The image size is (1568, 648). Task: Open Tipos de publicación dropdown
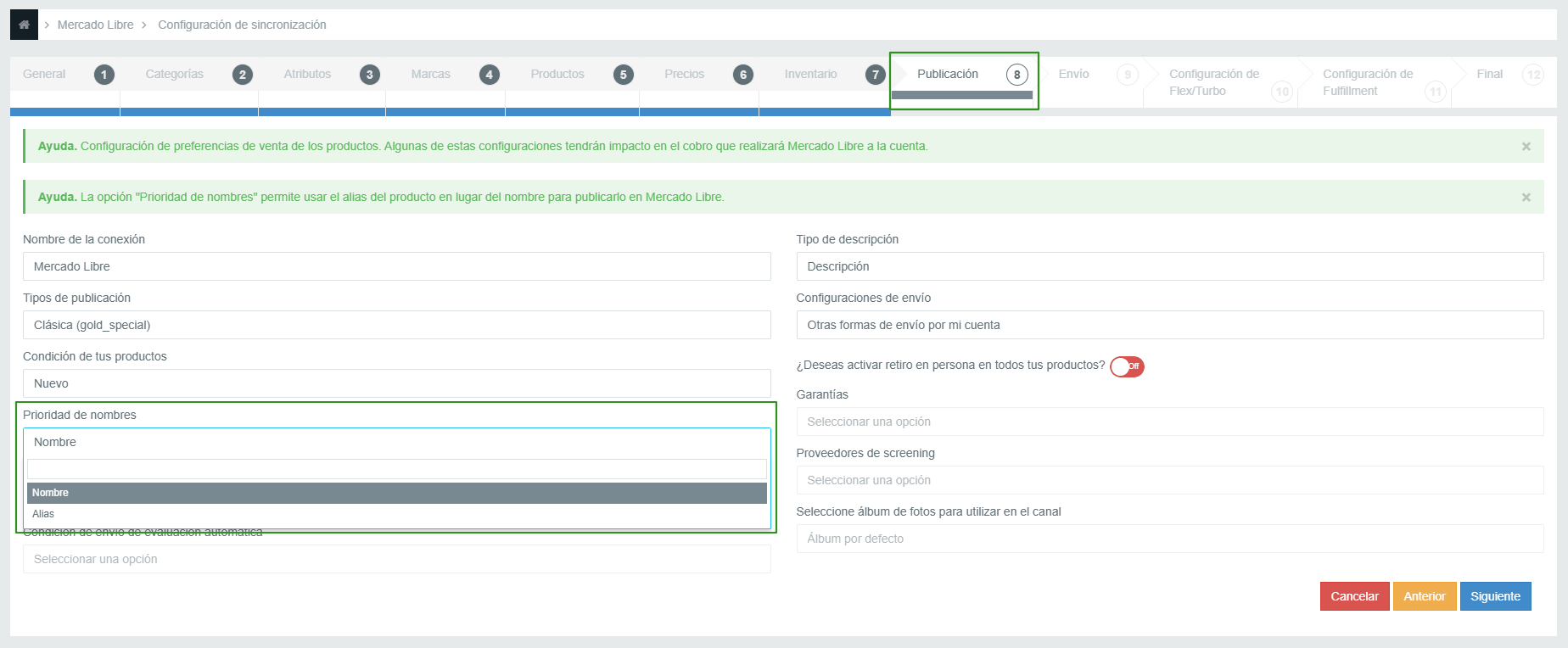pyautogui.click(x=397, y=325)
